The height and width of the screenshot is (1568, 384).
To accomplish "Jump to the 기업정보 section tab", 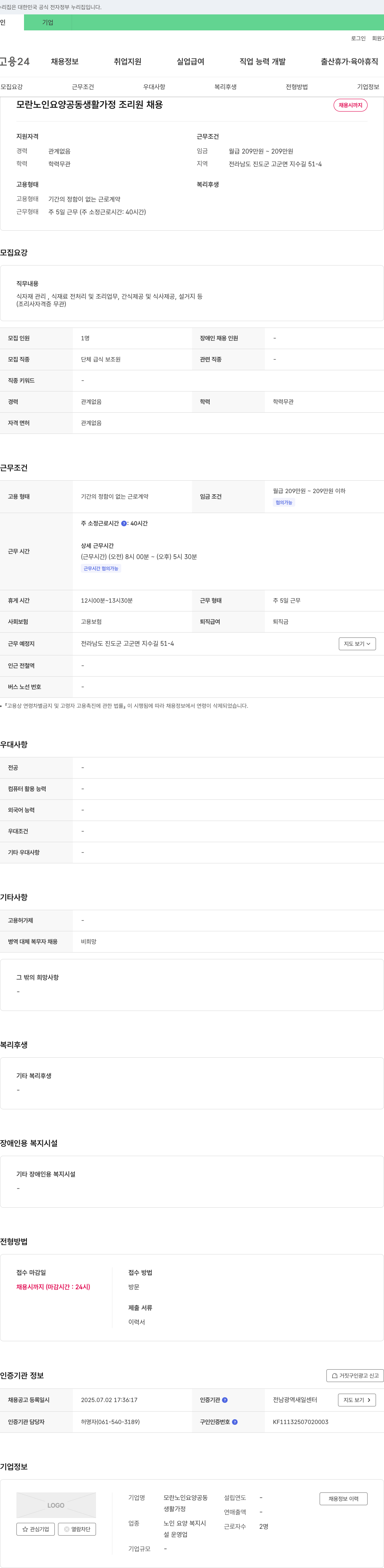I will (368, 87).
